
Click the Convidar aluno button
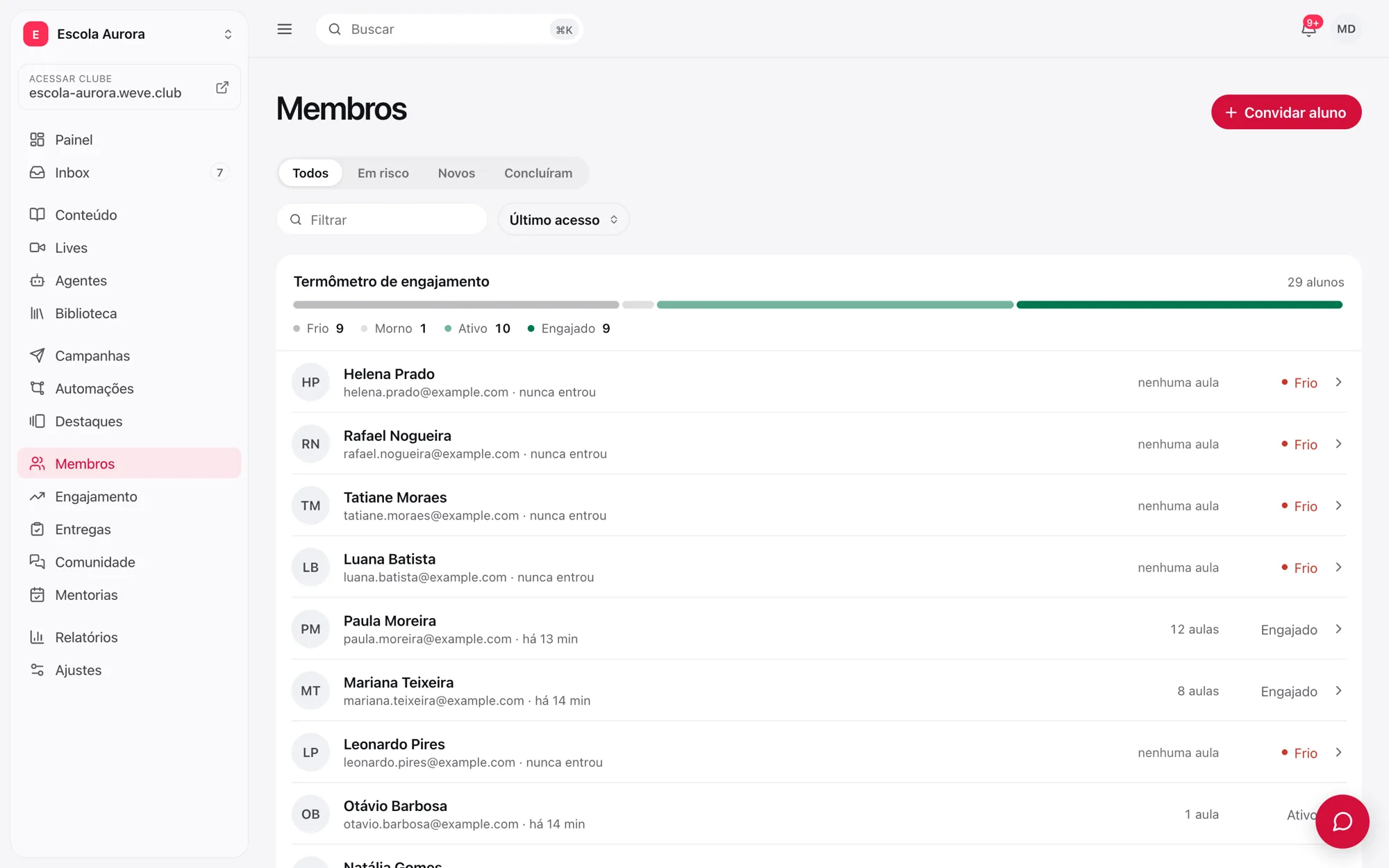click(1286, 112)
